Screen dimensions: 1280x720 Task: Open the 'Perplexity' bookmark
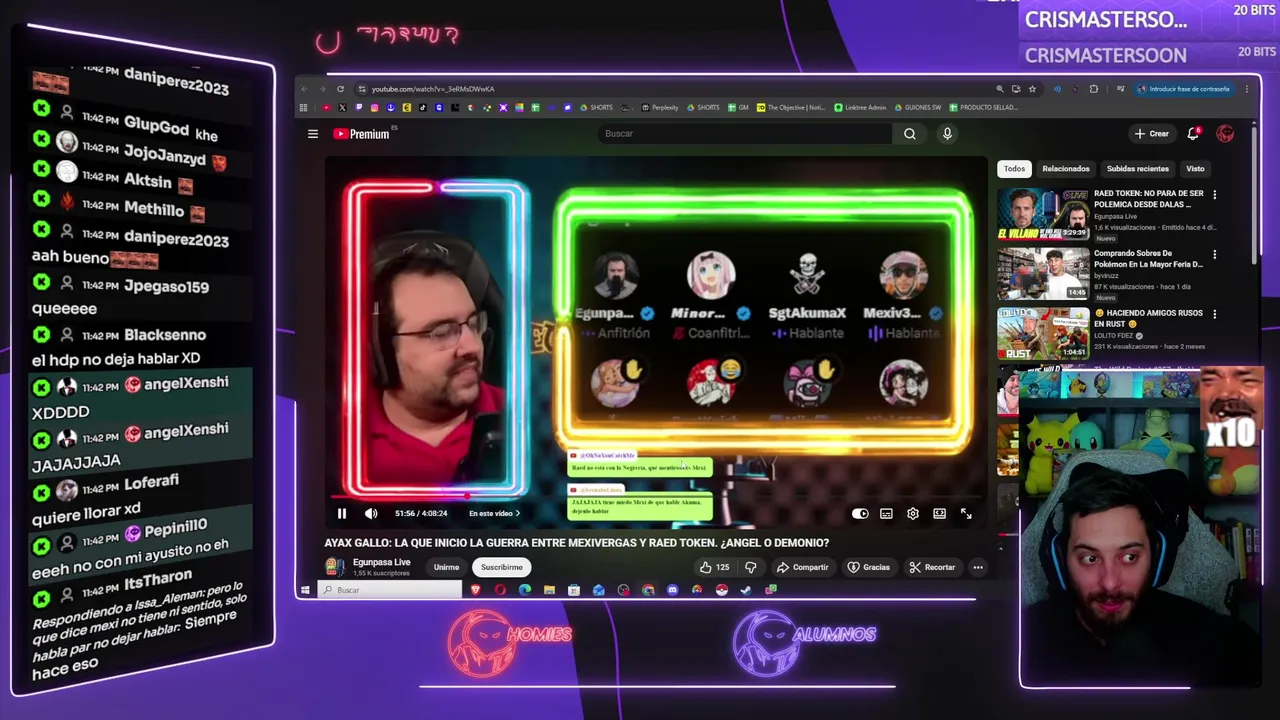click(660, 108)
